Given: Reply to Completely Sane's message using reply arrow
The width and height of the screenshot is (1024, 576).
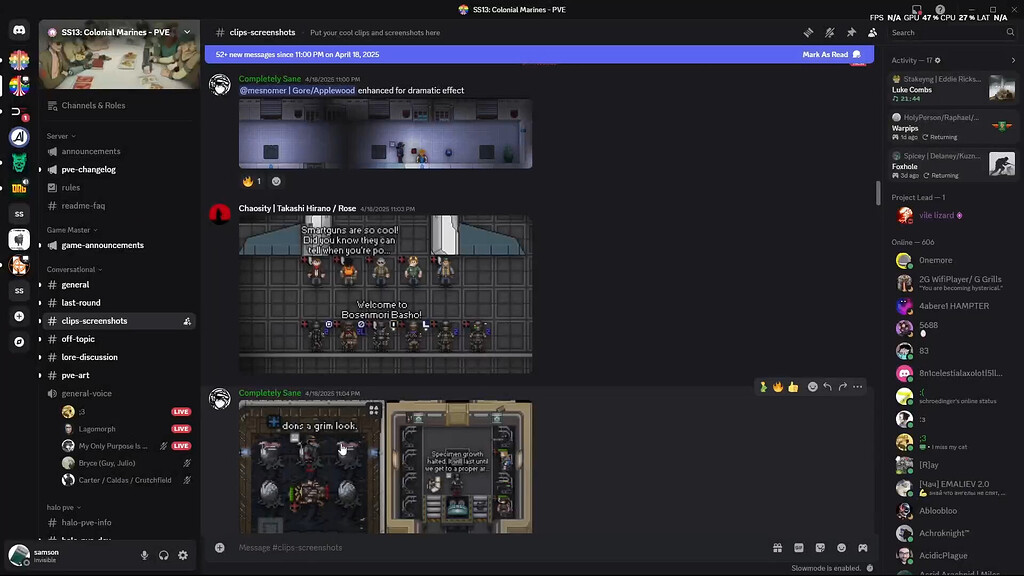Looking at the screenshot, I should pos(828,387).
